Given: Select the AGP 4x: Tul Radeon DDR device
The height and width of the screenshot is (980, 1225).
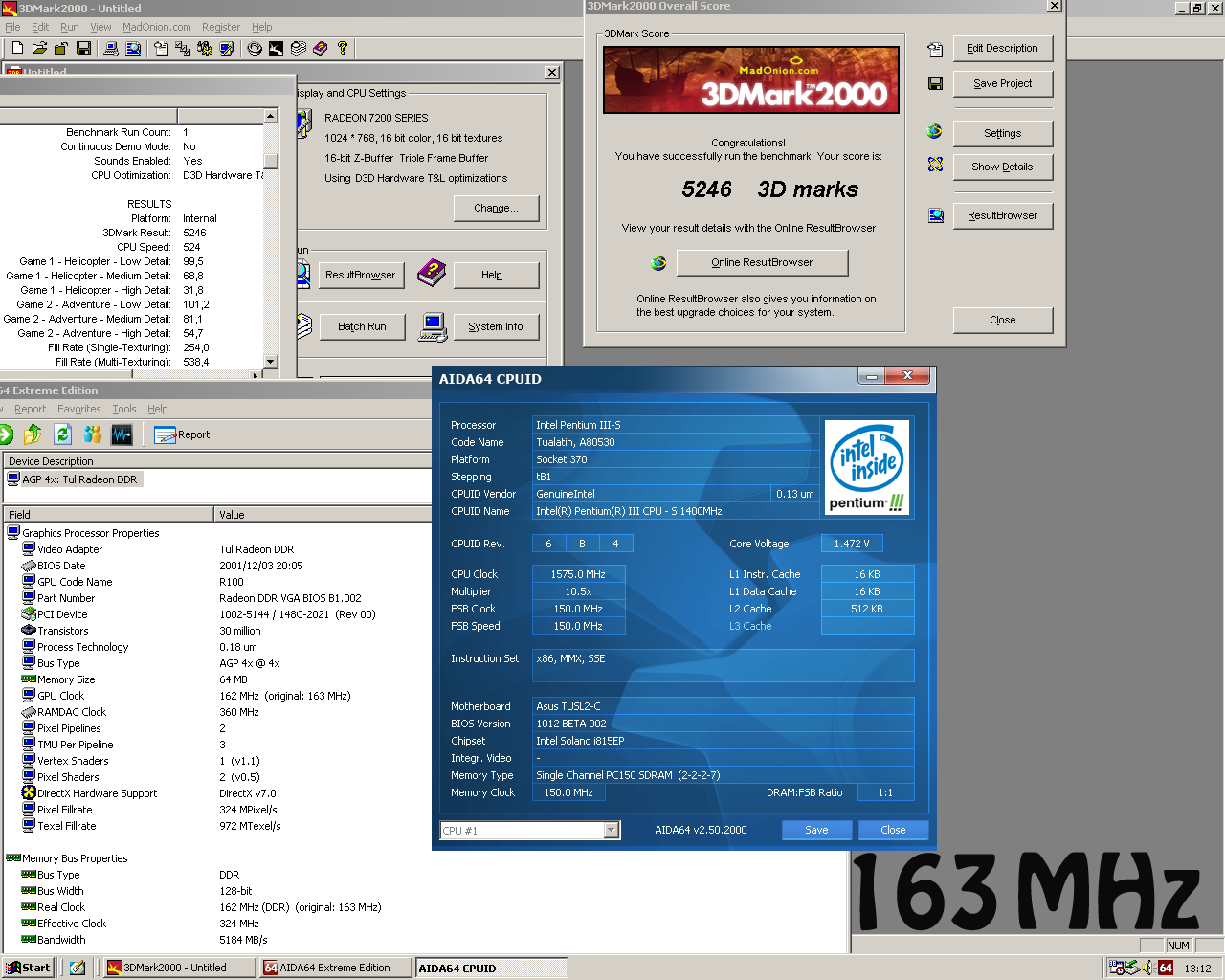Looking at the screenshot, I should pos(73,479).
